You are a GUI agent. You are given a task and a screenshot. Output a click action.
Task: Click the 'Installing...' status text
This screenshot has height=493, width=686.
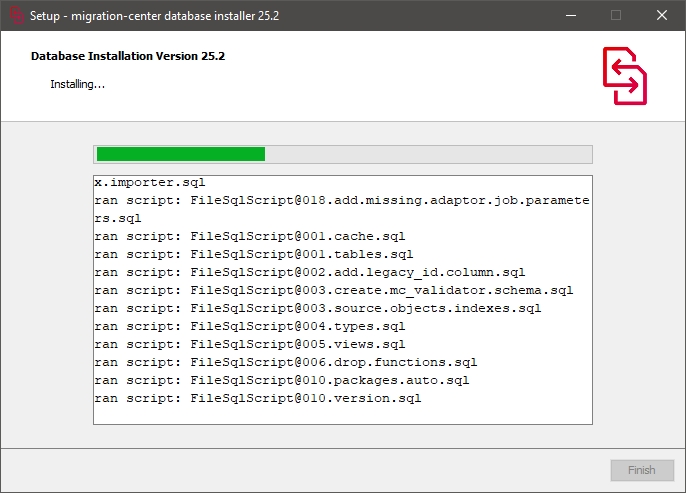(78, 84)
